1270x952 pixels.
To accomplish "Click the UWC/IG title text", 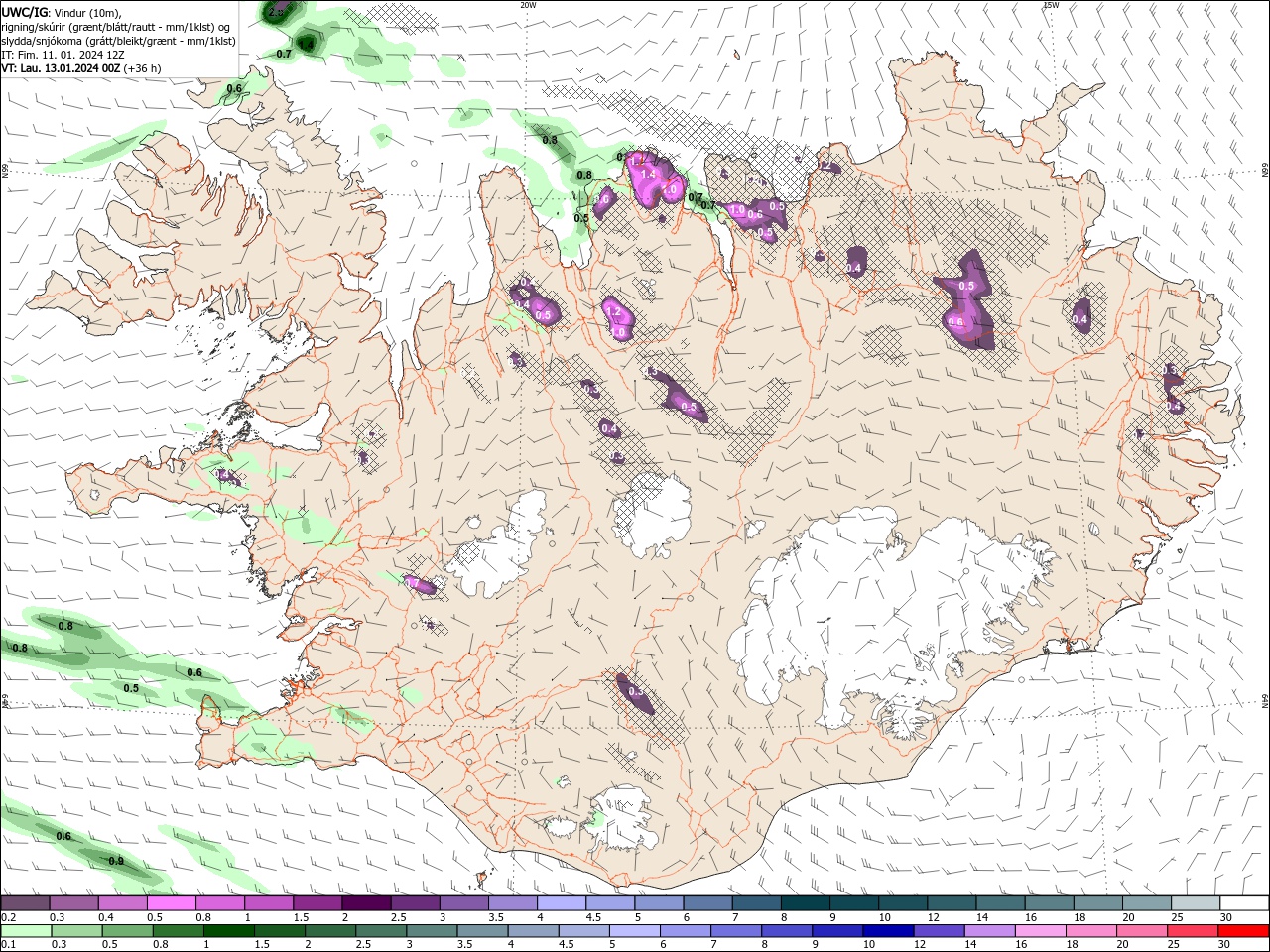I will pyautogui.click(x=25, y=11).
